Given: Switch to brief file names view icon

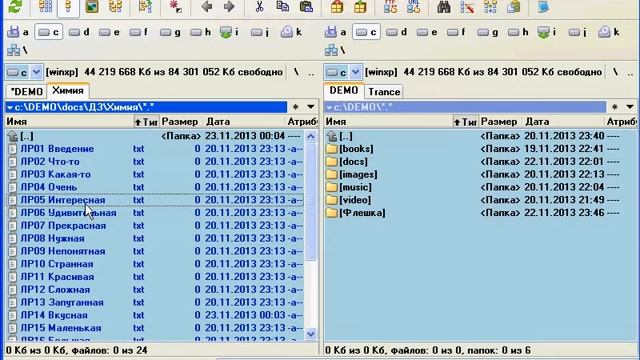Looking at the screenshot, I should click(x=45, y=7).
